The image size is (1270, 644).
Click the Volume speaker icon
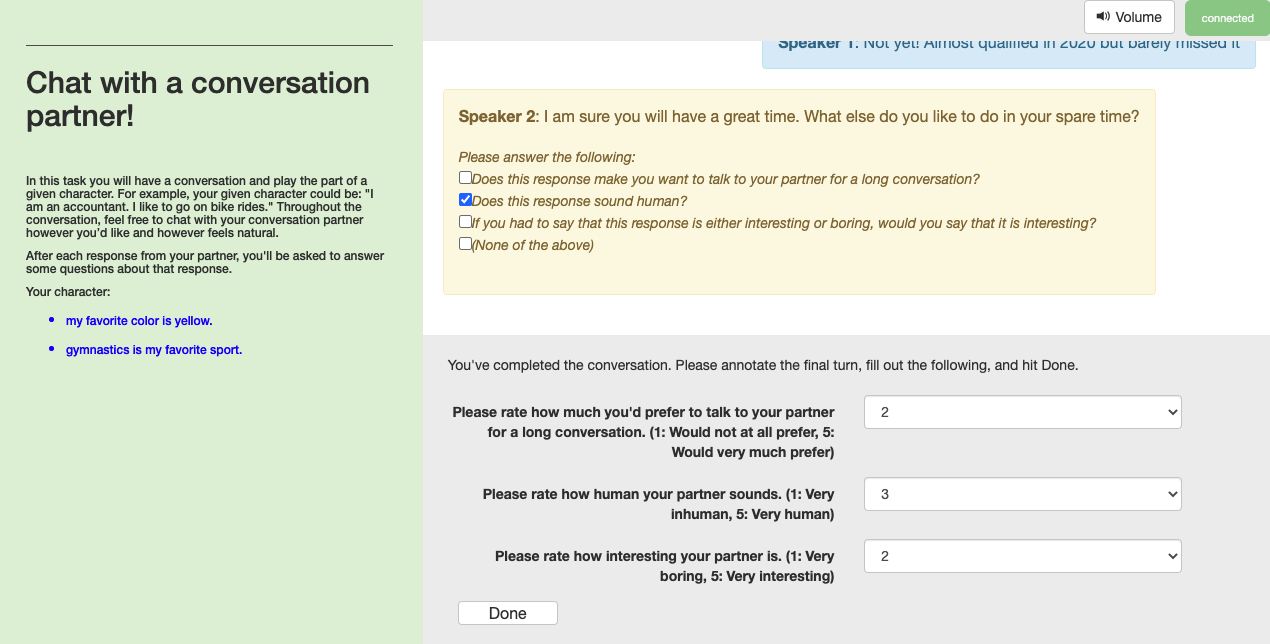[1103, 17]
